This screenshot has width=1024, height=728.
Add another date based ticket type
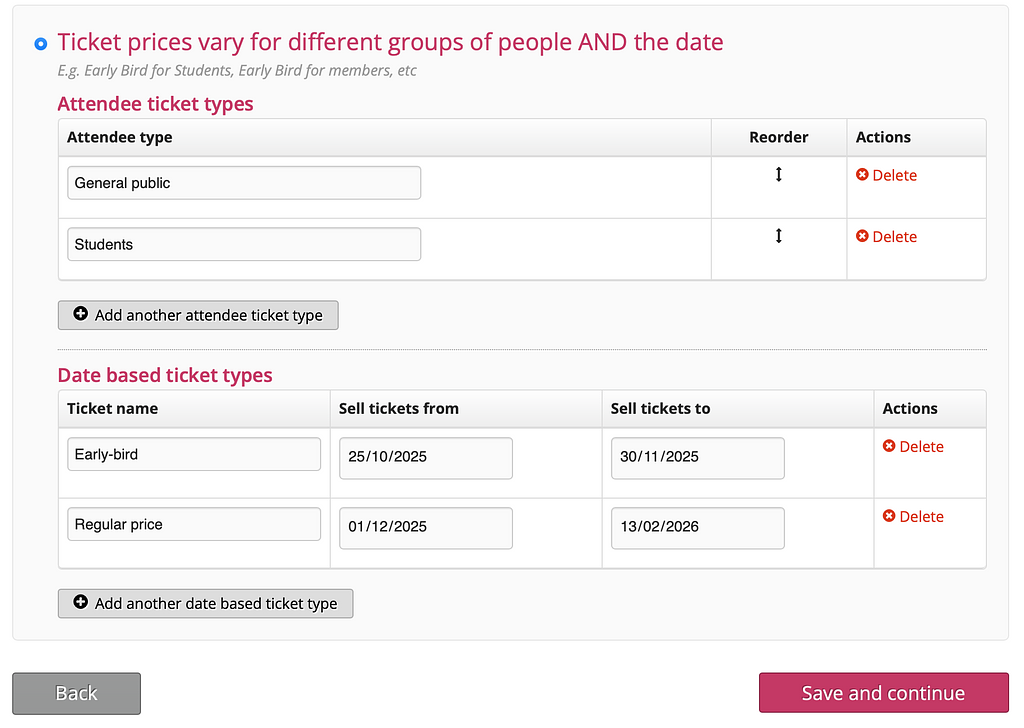(x=205, y=604)
